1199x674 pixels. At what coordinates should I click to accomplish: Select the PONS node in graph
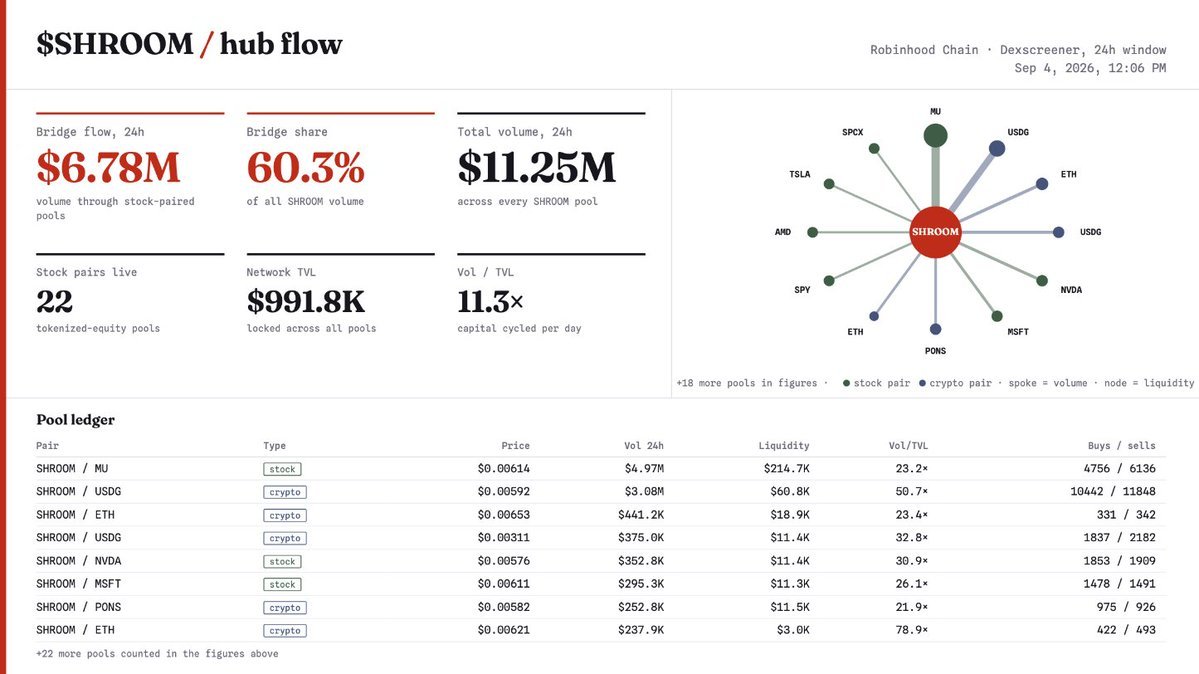point(935,329)
